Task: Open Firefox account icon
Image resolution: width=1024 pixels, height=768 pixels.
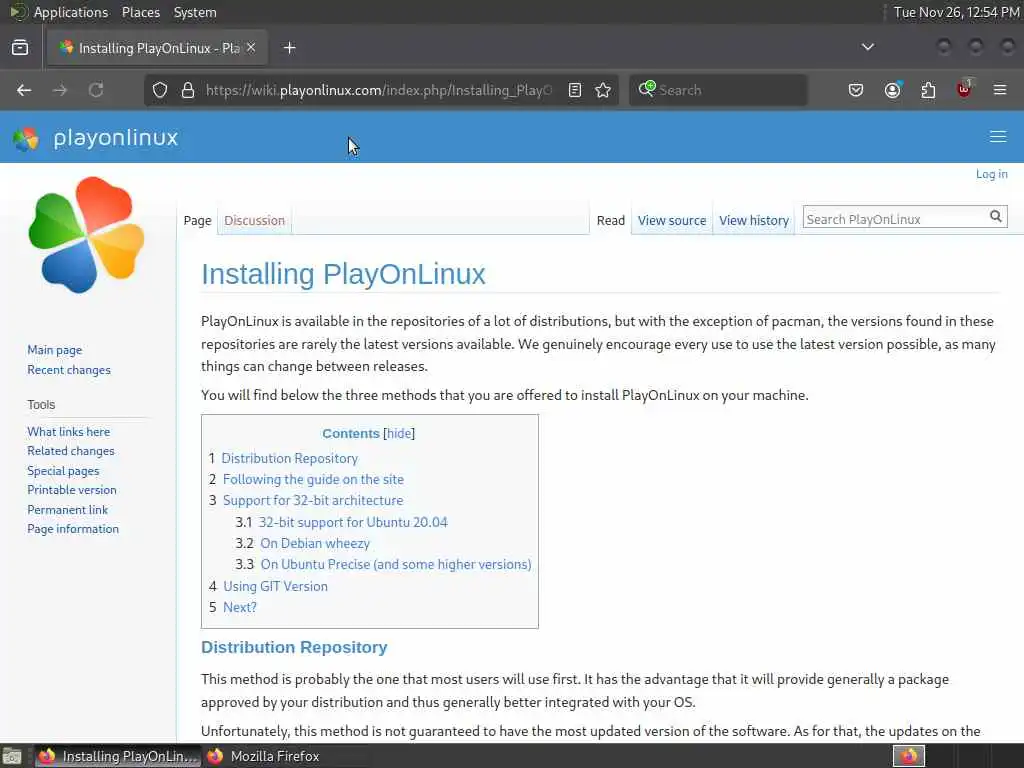Action: [893, 90]
